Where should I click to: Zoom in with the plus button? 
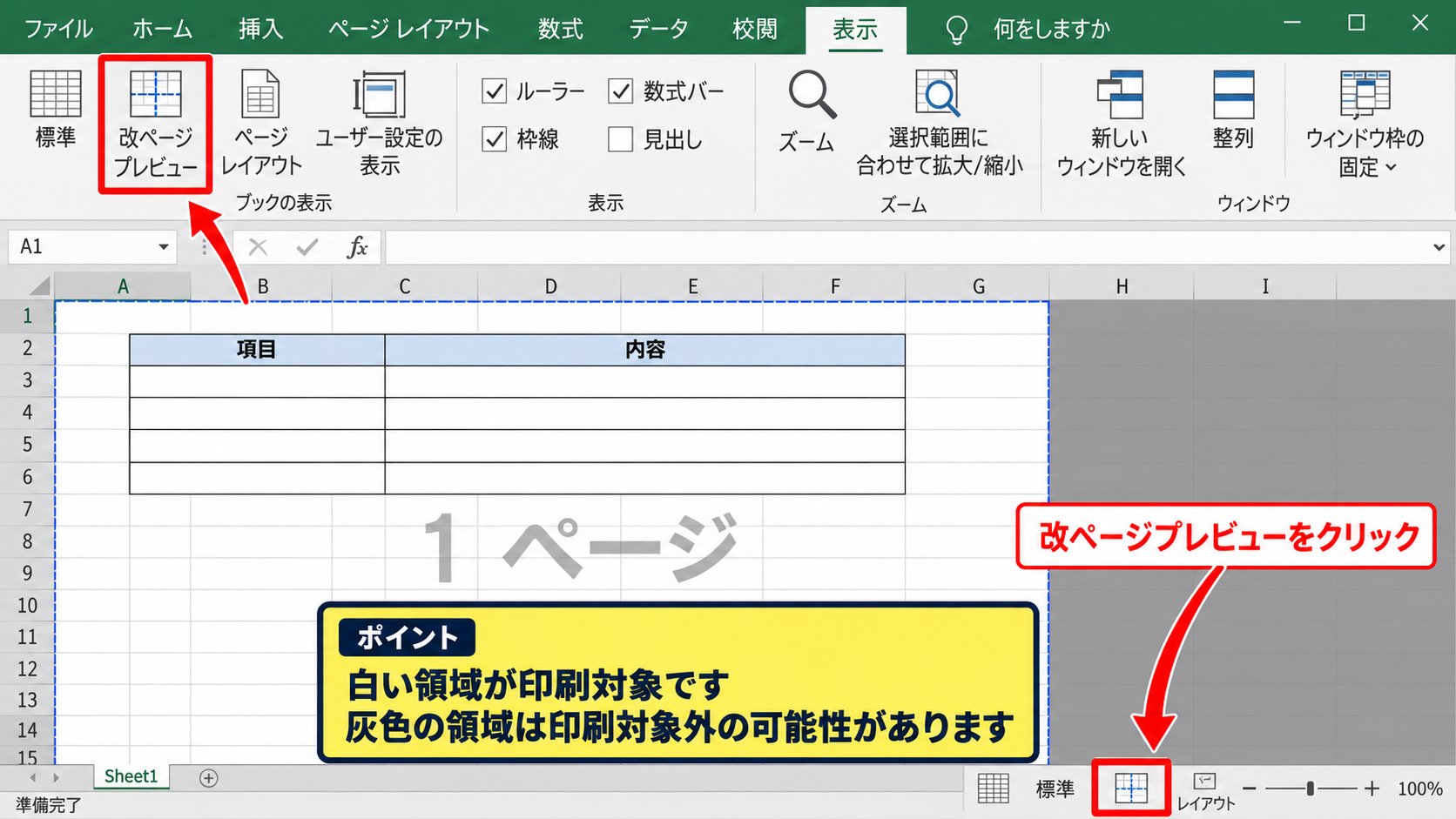[x=1372, y=789]
